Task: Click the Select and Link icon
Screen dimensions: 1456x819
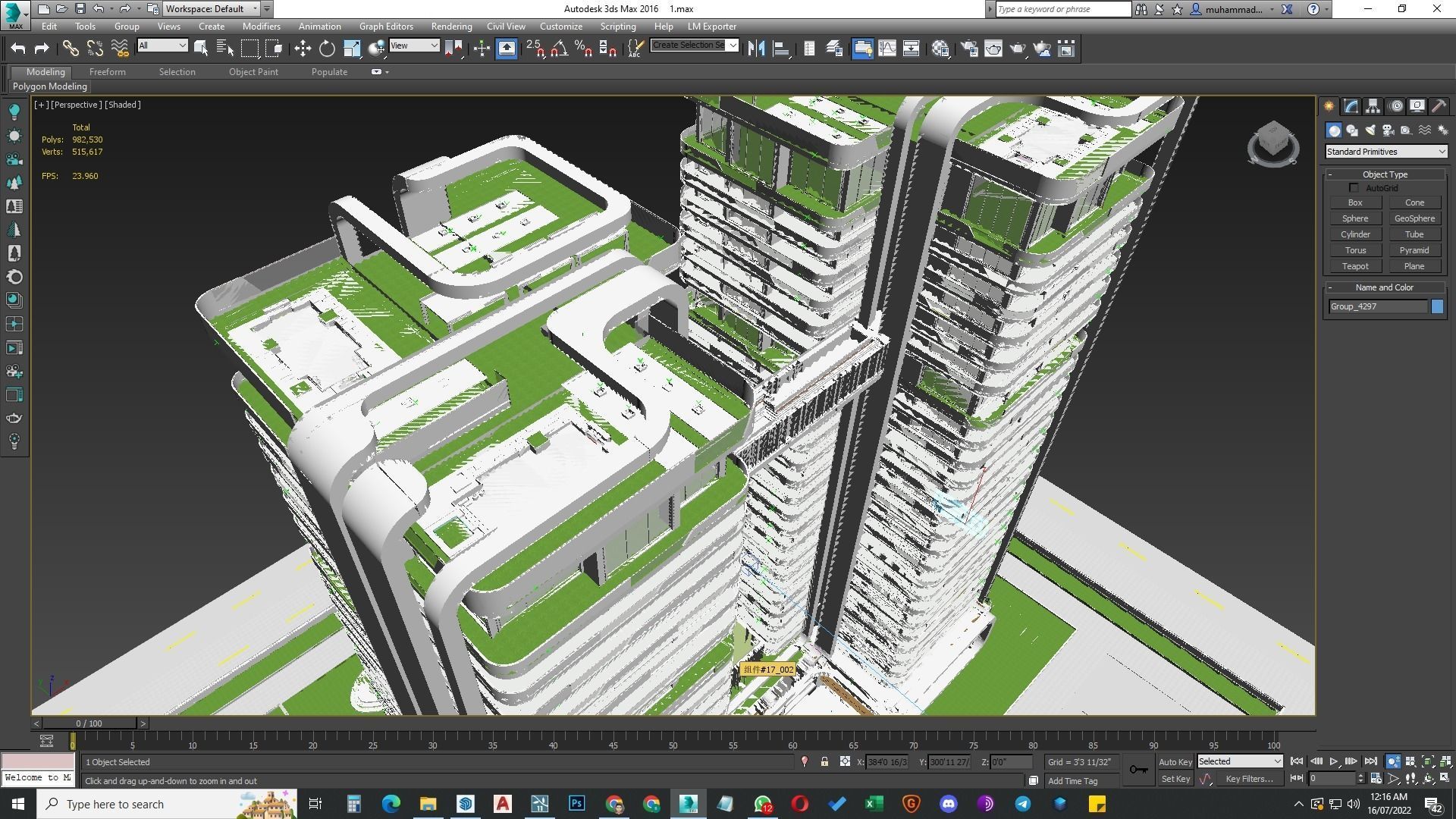Action: pyautogui.click(x=71, y=49)
